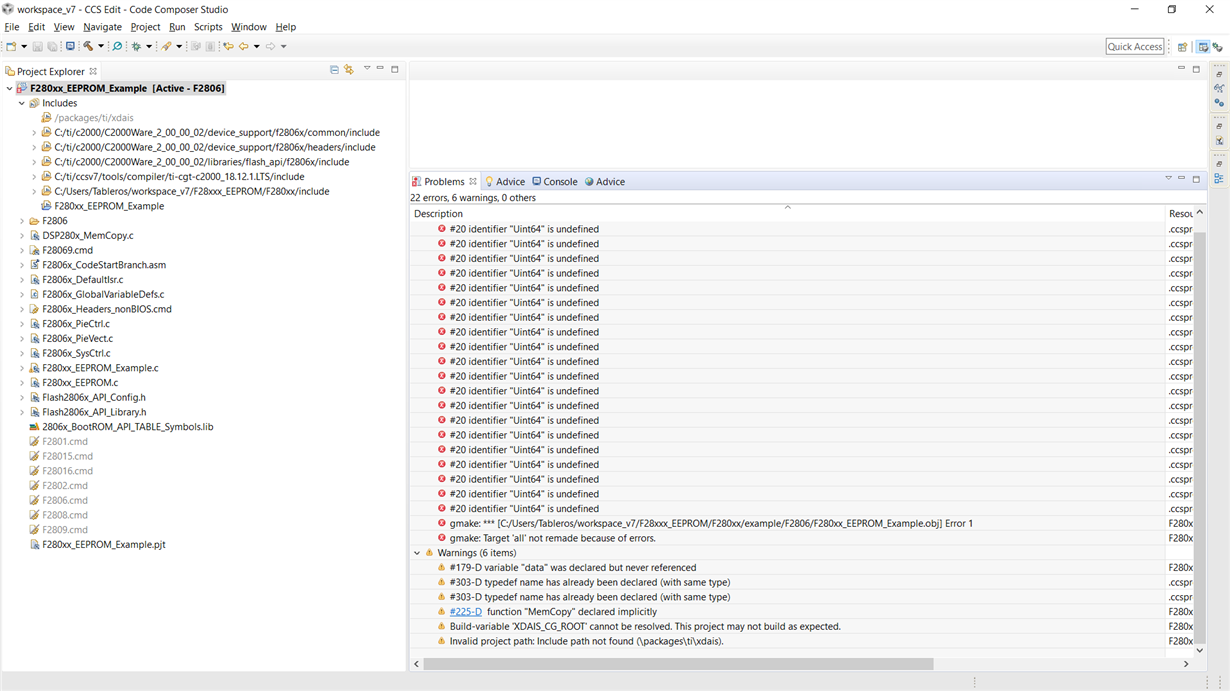Open the Scripts menu

click(x=208, y=27)
